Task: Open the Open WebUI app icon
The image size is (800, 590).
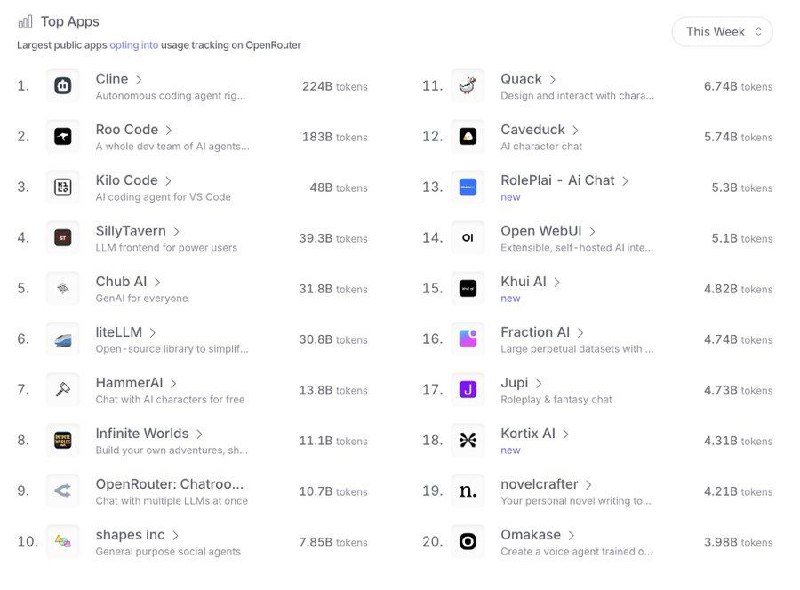Action: point(468,237)
